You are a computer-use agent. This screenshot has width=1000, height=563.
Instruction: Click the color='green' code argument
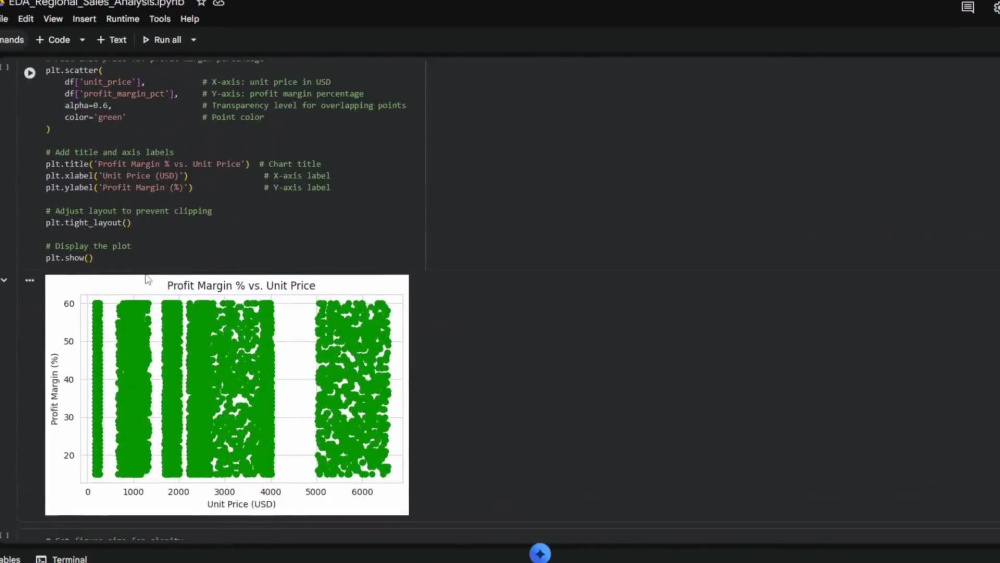coord(95,117)
